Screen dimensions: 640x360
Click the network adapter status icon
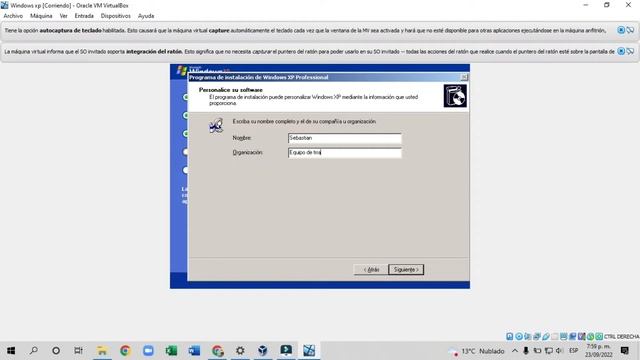click(x=537, y=336)
